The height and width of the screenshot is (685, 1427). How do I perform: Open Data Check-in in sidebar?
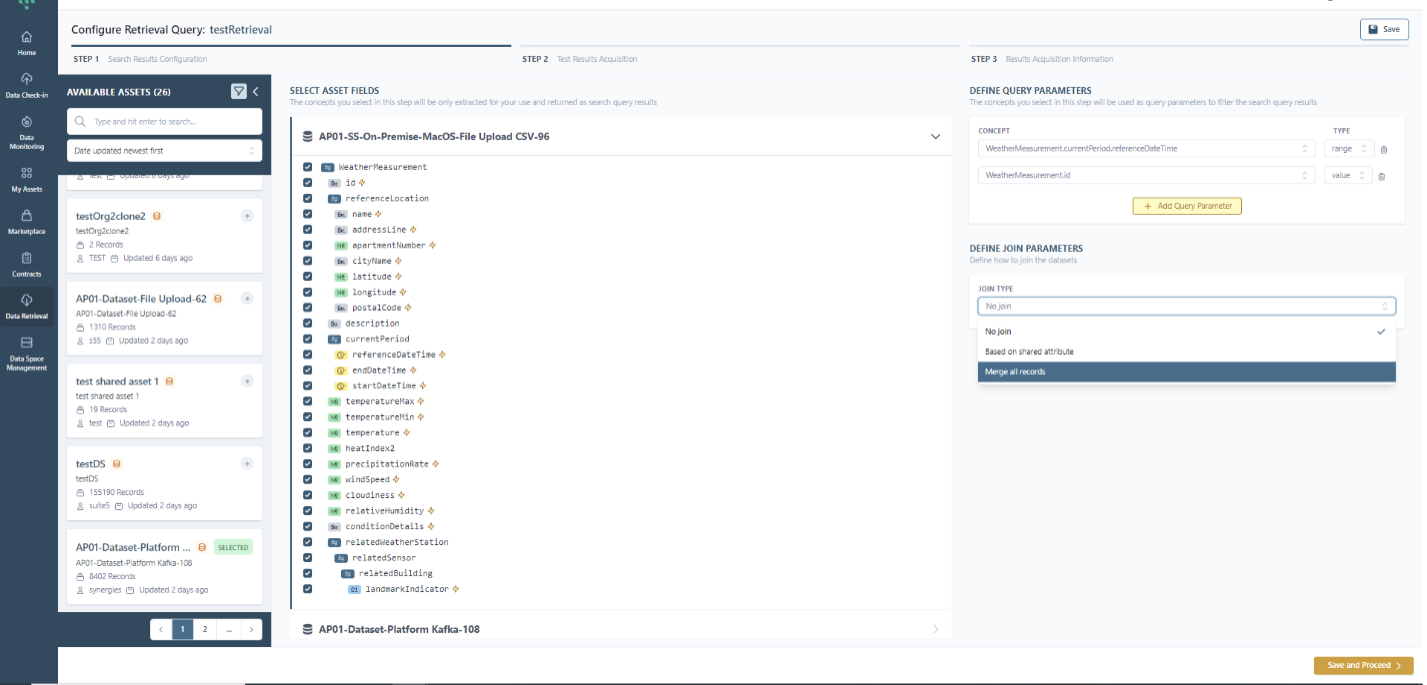coord(26,84)
